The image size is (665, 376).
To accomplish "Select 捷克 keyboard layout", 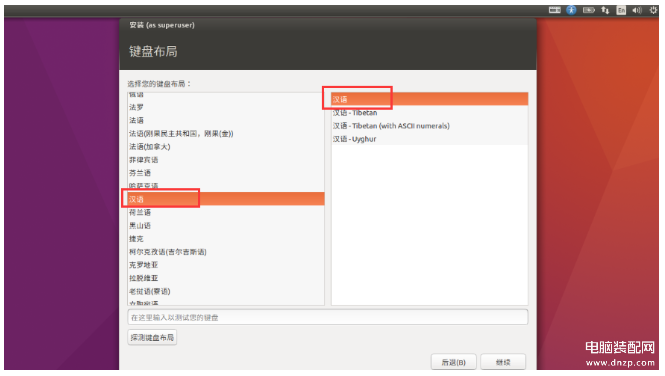I will tap(226, 239).
